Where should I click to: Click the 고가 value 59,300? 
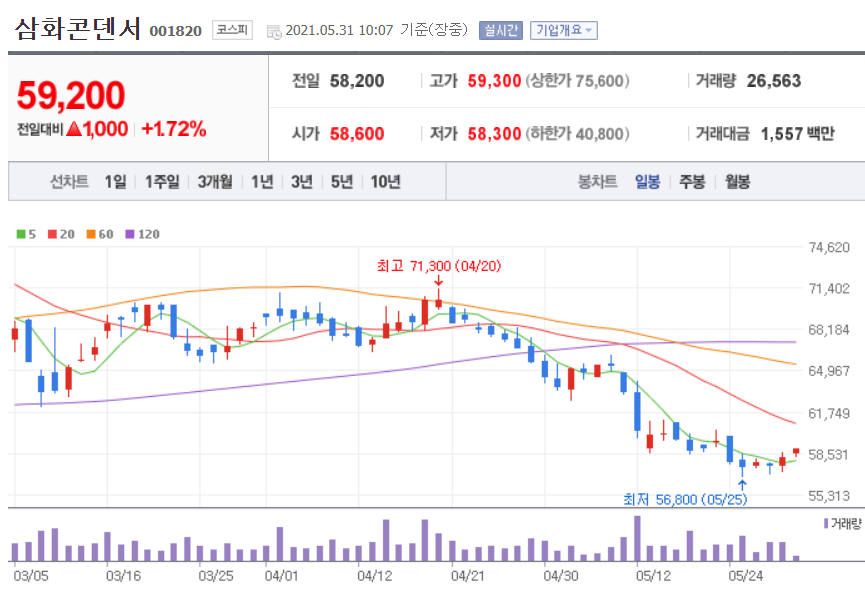494,81
